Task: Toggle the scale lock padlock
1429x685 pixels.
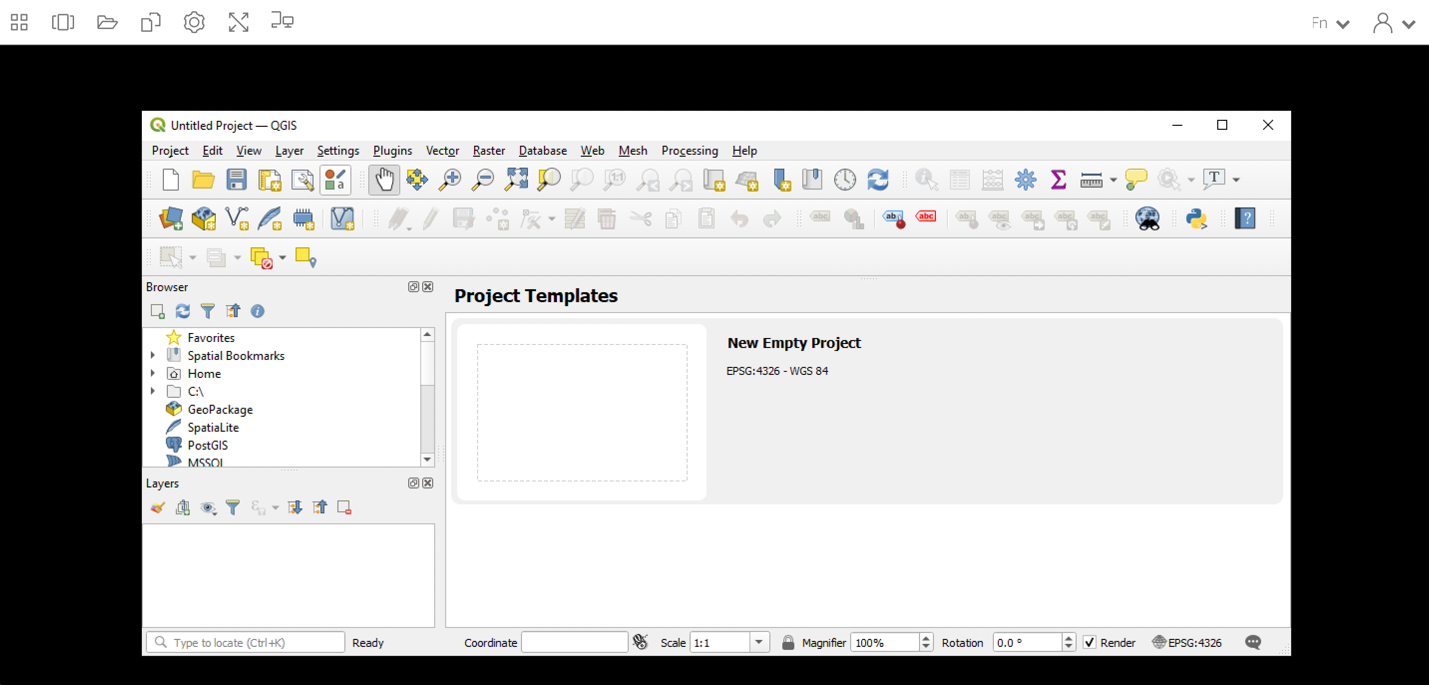Action: (x=788, y=642)
